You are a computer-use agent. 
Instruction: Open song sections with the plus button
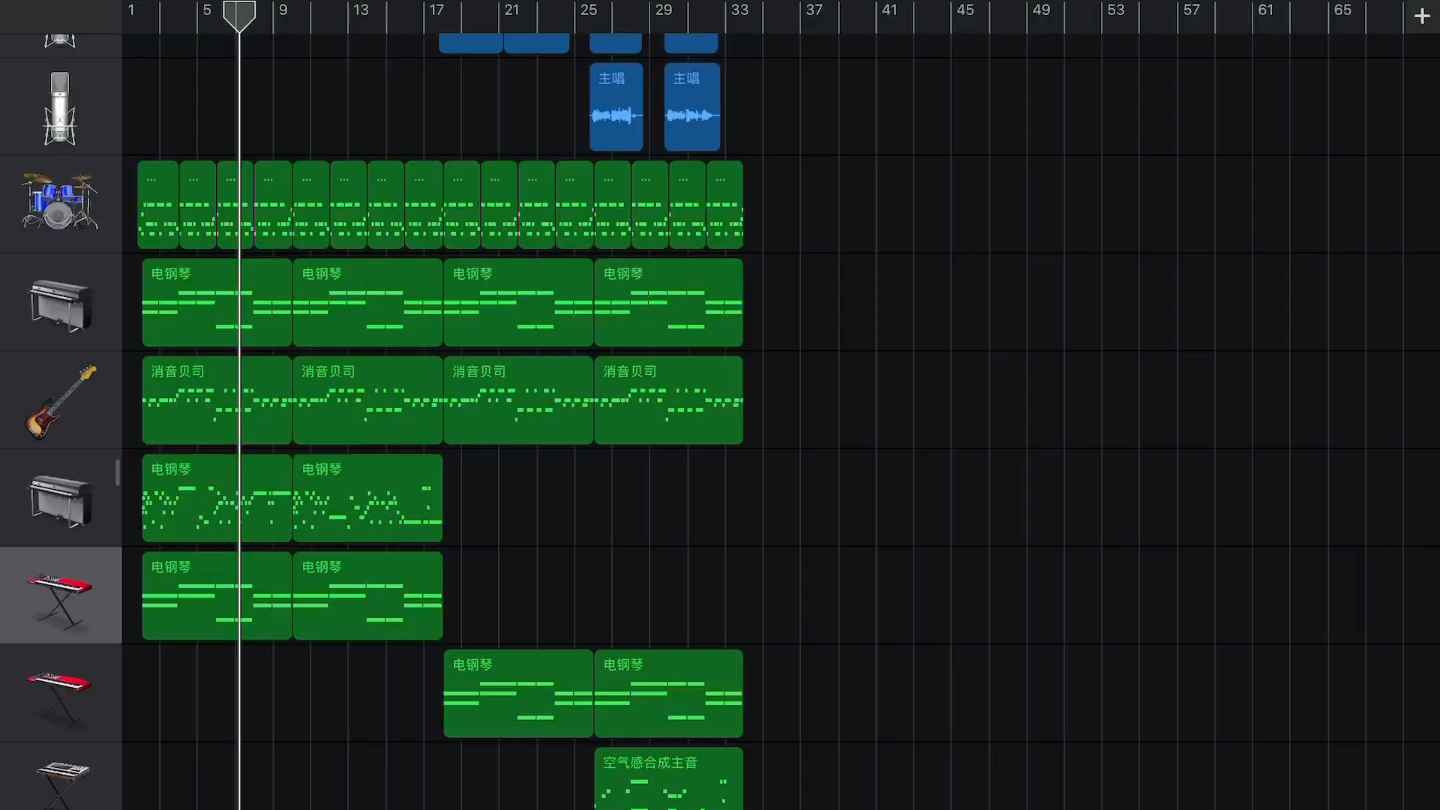click(1422, 16)
